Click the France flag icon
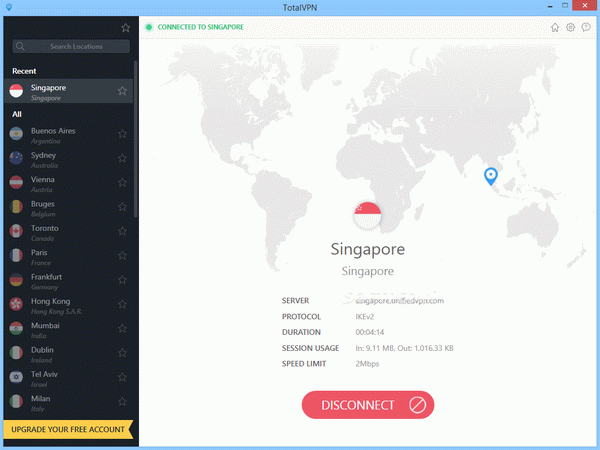This screenshot has width=600, height=450. pos(16,255)
